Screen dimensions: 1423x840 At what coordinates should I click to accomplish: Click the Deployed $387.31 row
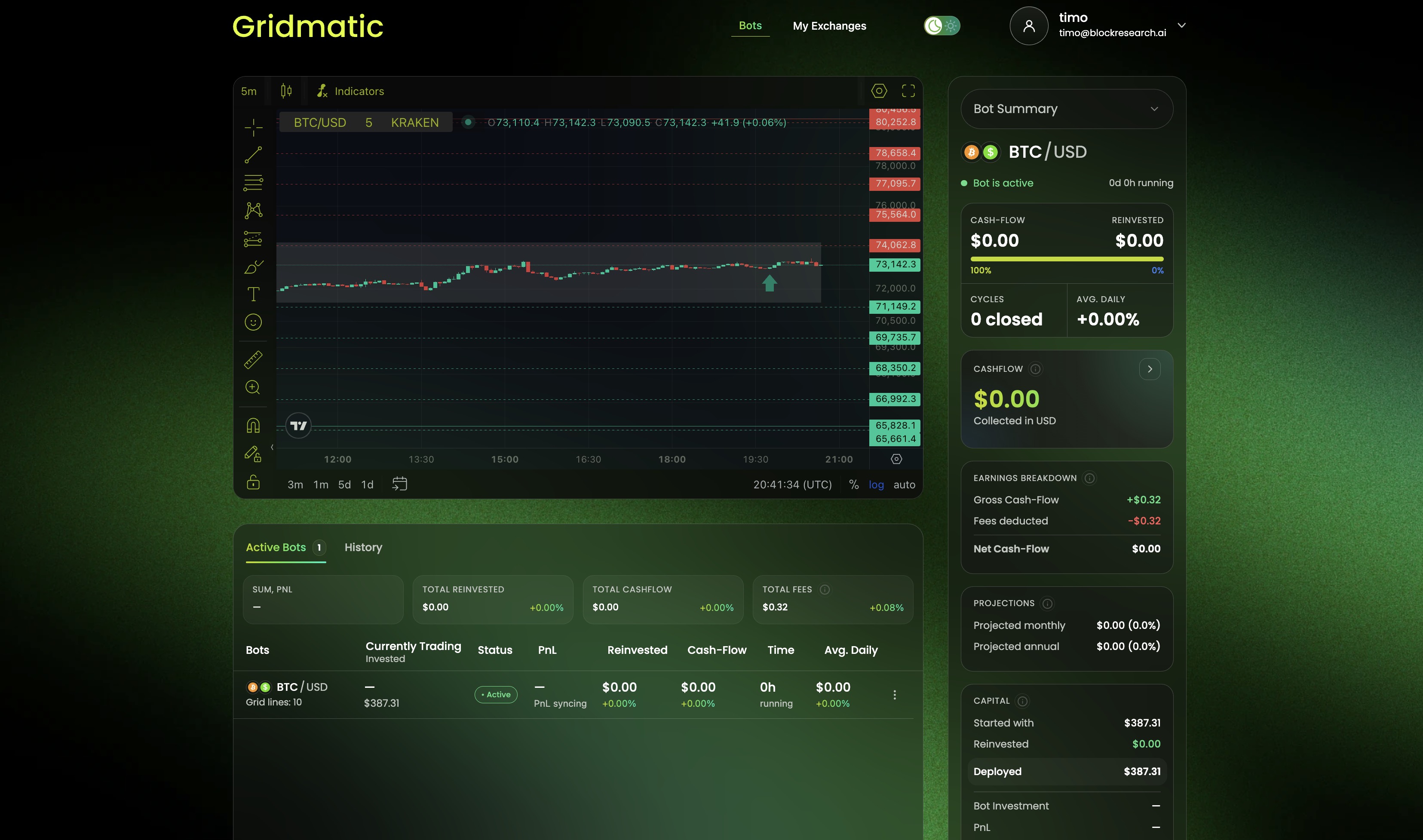[1067, 772]
